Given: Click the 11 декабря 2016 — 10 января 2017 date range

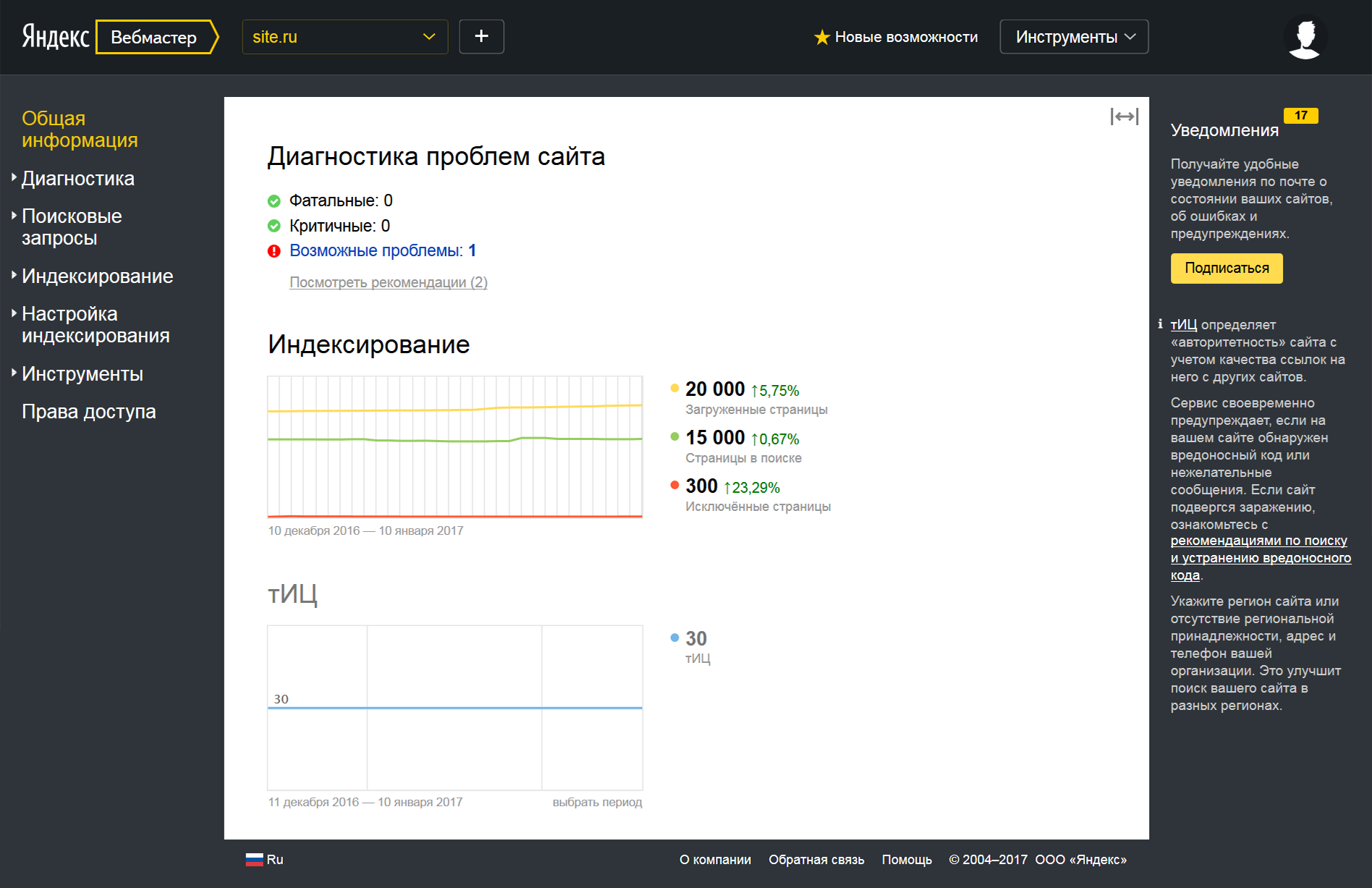Looking at the screenshot, I should (x=365, y=802).
